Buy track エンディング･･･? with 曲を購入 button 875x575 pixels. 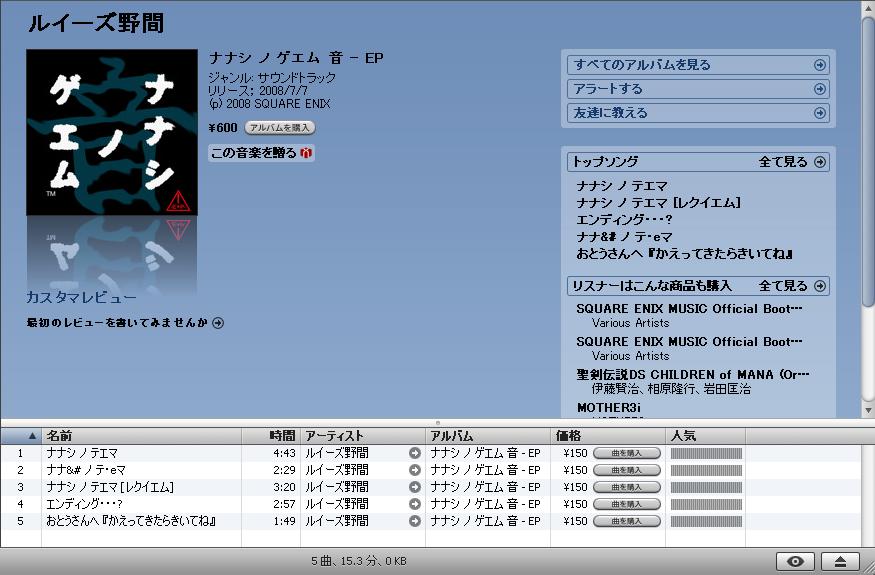pos(627,504)
